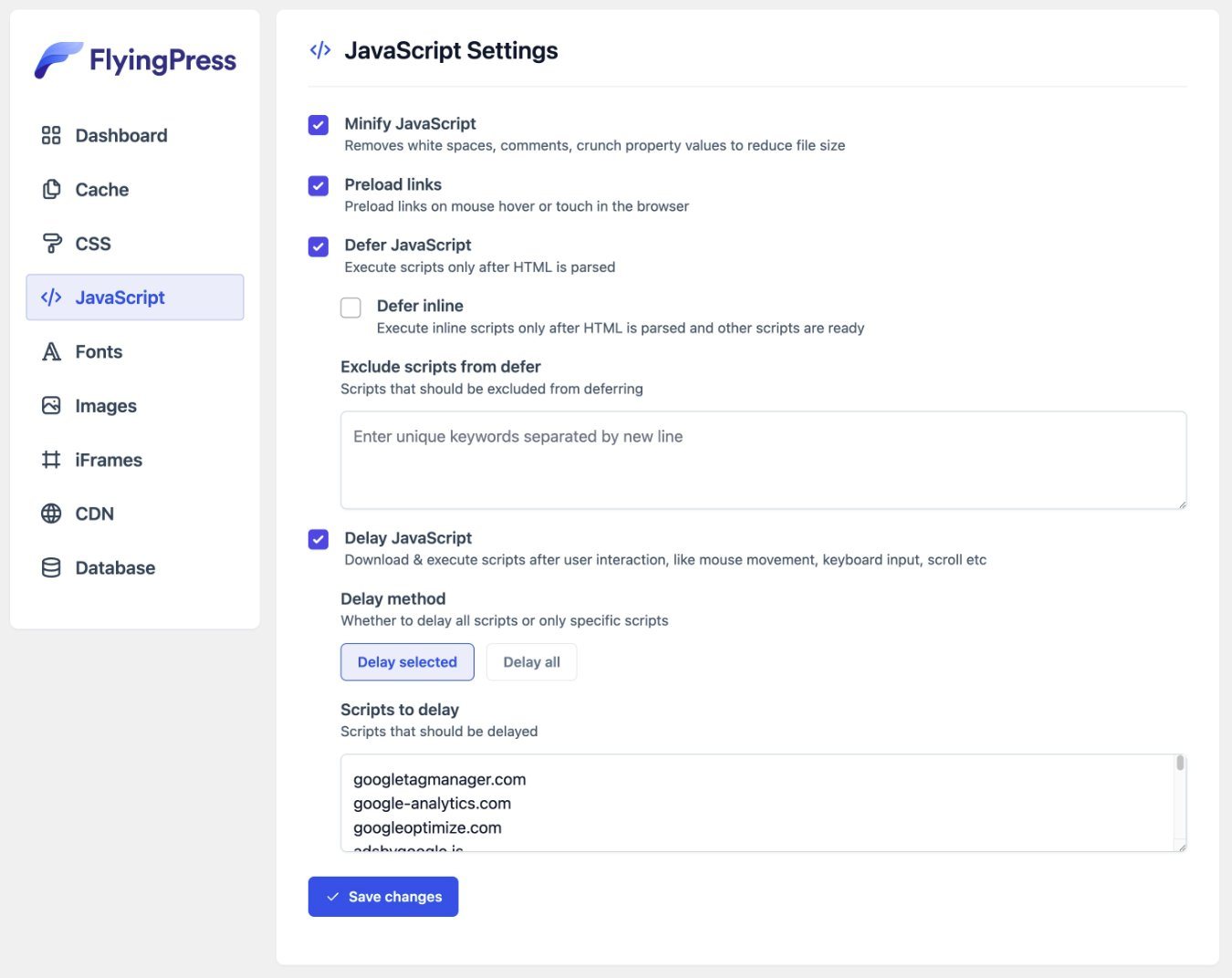Click the JavaScript Settings page title
Viewport: 1232px width, 978px height.
click(x=451, y=50)
